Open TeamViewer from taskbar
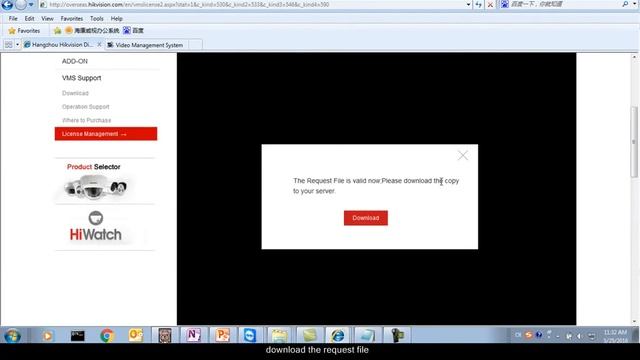This screenshot has width=640, height=360. click(249, 335)
